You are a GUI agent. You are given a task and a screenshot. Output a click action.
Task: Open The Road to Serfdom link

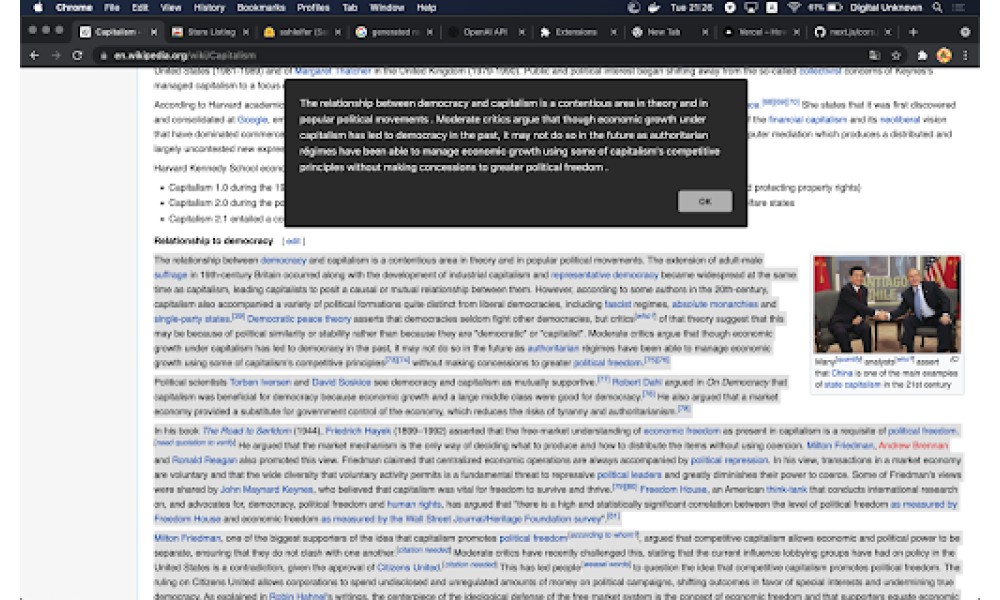(247, 431)
